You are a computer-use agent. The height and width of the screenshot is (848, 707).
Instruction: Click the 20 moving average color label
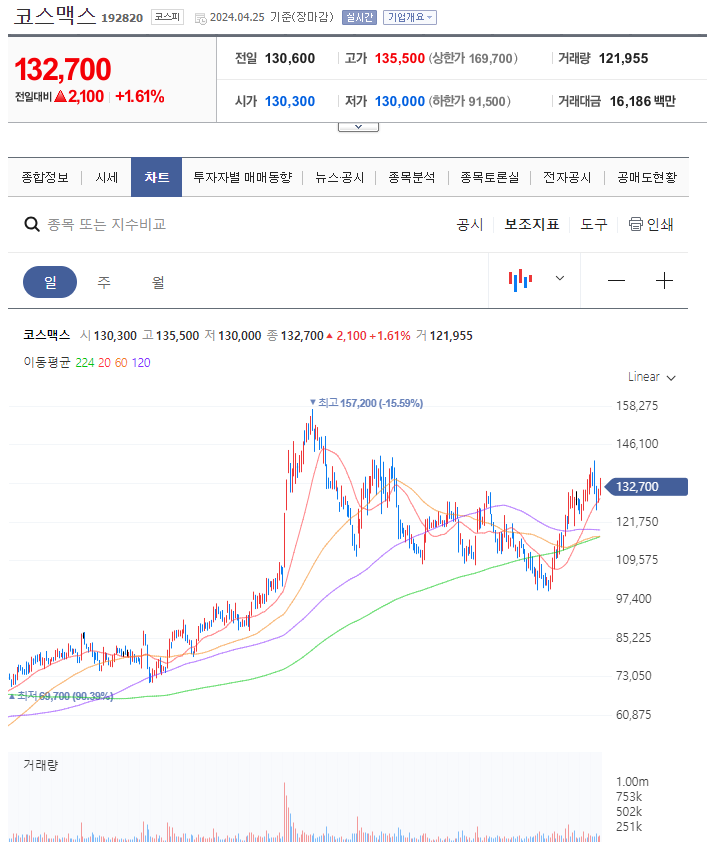tap(104, 363)
